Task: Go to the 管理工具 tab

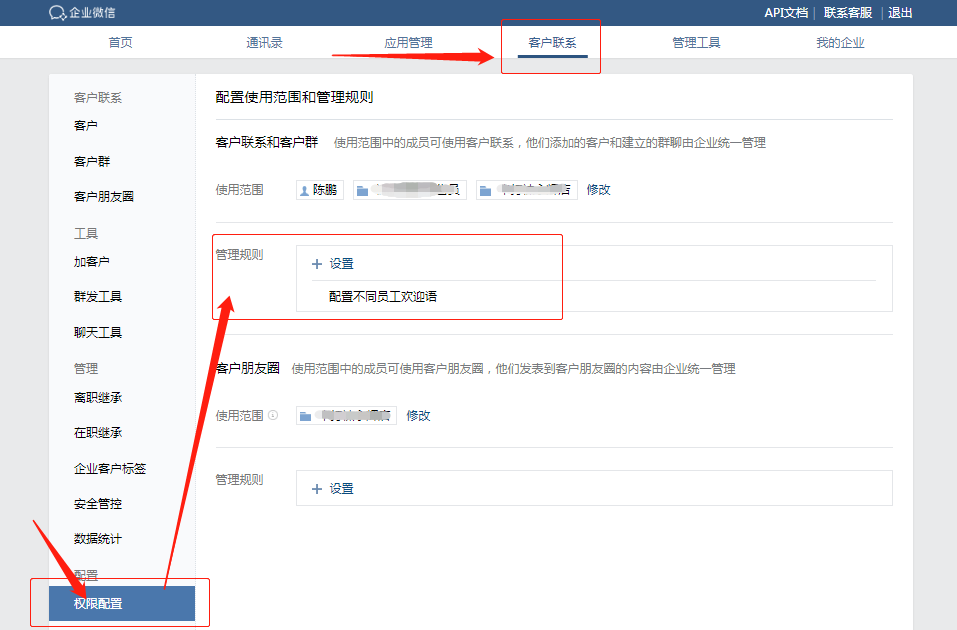Action: click(x=696, y=43)
